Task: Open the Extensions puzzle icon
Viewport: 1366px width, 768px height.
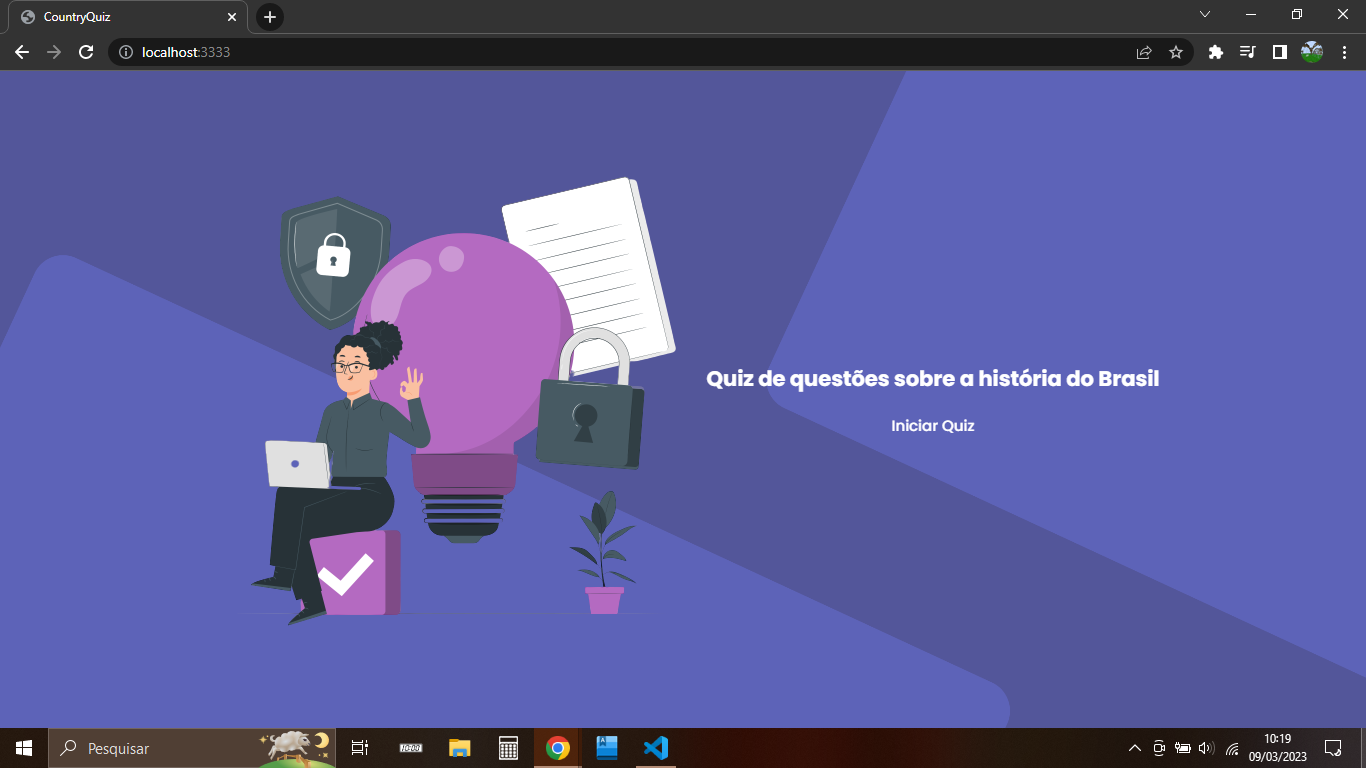Action: pos(1216,52)
